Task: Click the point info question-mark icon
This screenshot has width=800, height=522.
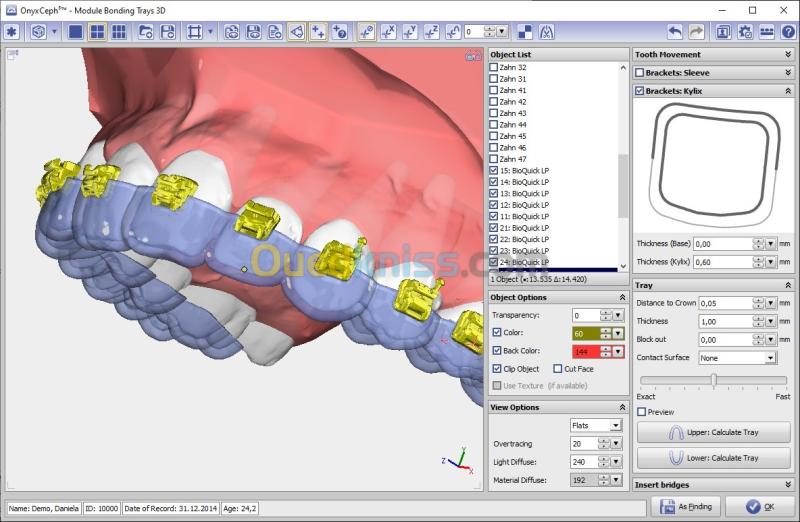Action: [x=340, y=32]
